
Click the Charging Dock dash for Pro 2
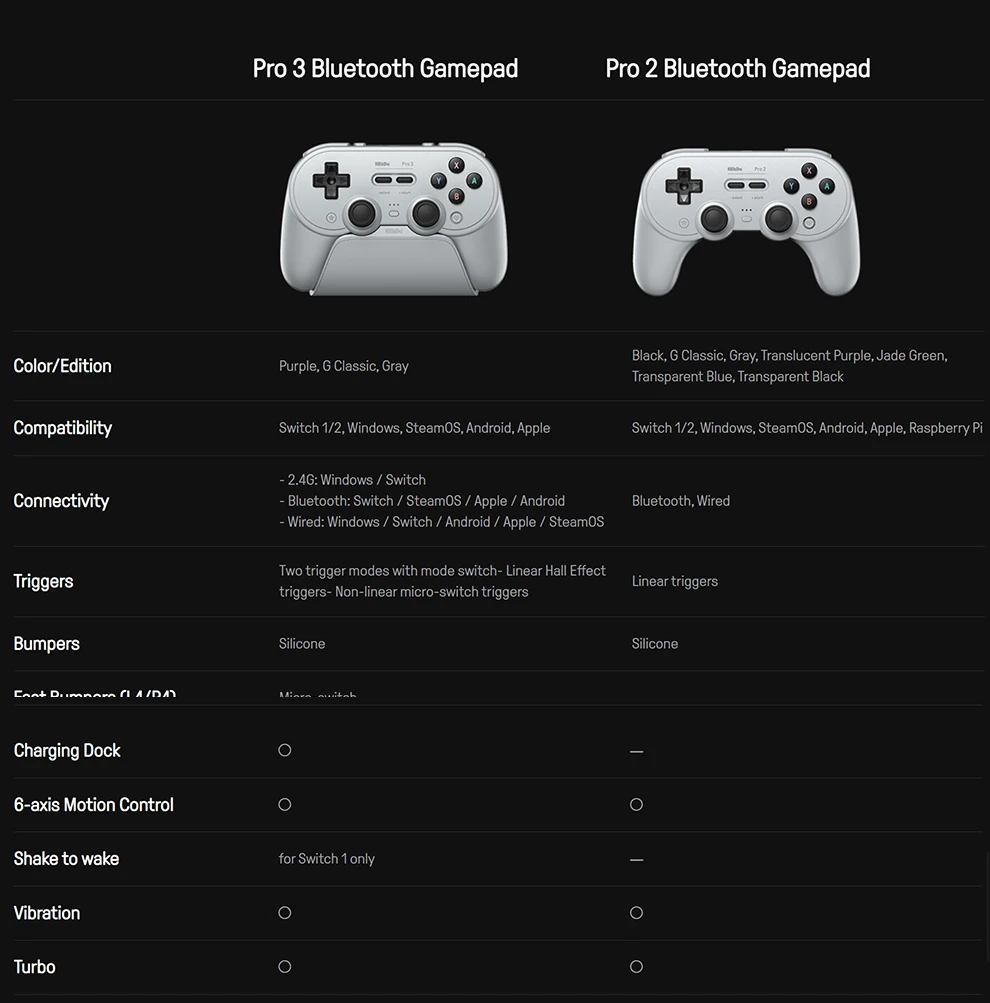(636, 752)
